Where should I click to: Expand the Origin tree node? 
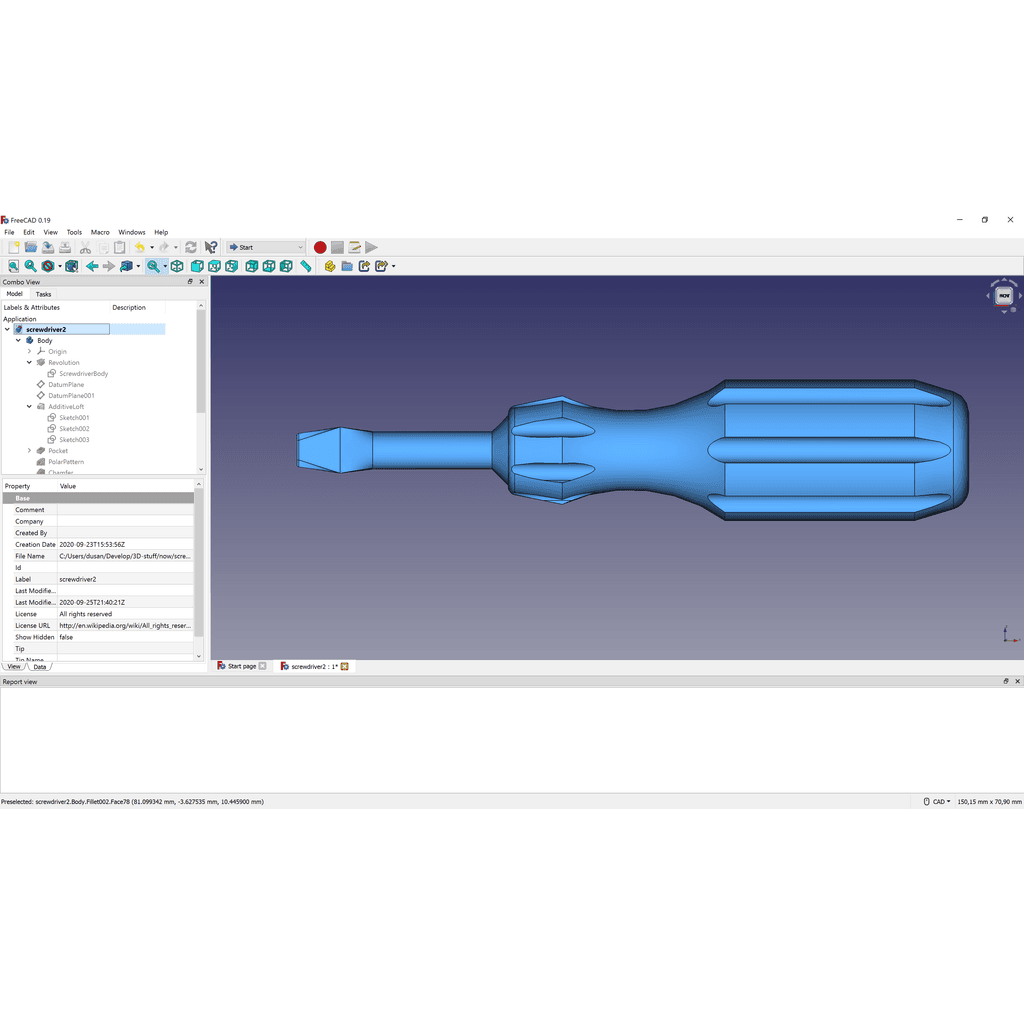(29, 351)
